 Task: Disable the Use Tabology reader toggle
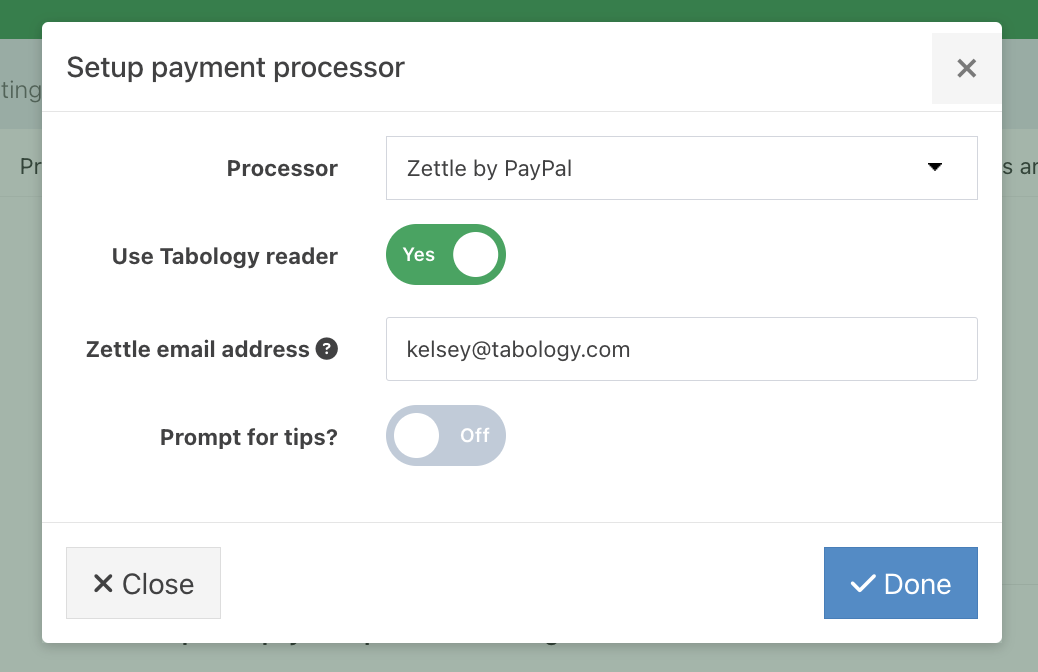tap(446, 255)
